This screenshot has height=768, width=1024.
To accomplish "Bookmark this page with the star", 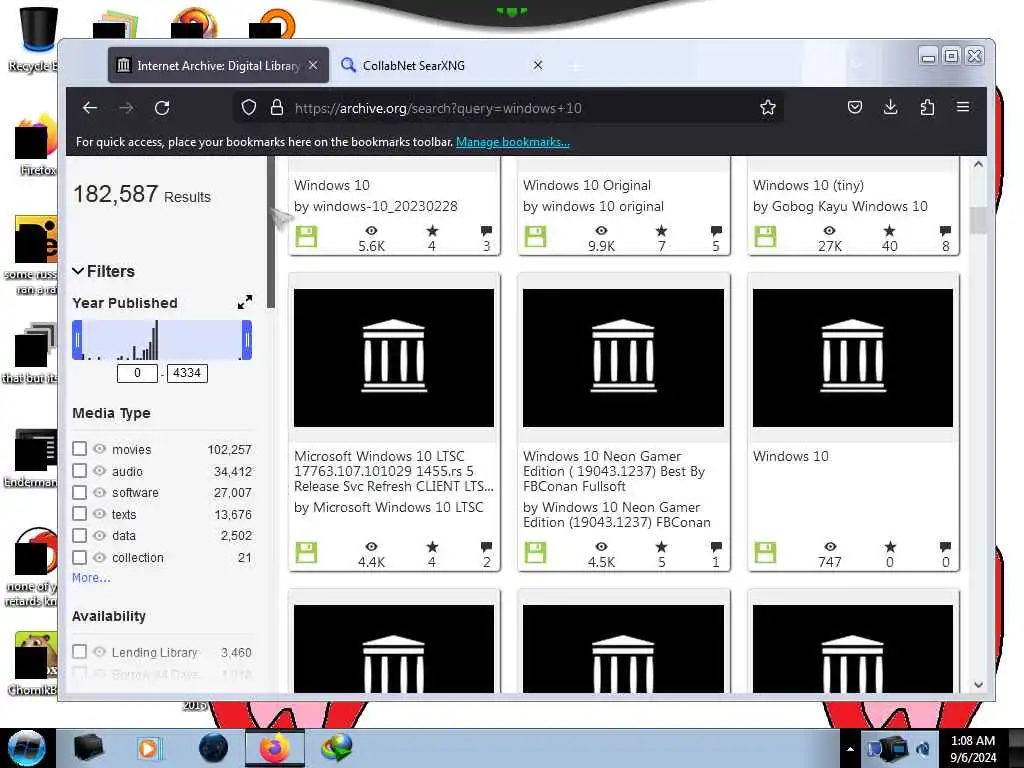I will click(x=767, y=108).
